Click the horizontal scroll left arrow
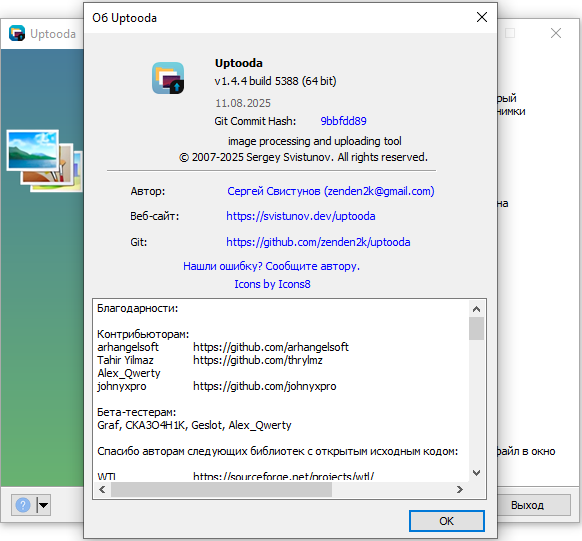Screen dimensions: 582x541 [102, 490]
